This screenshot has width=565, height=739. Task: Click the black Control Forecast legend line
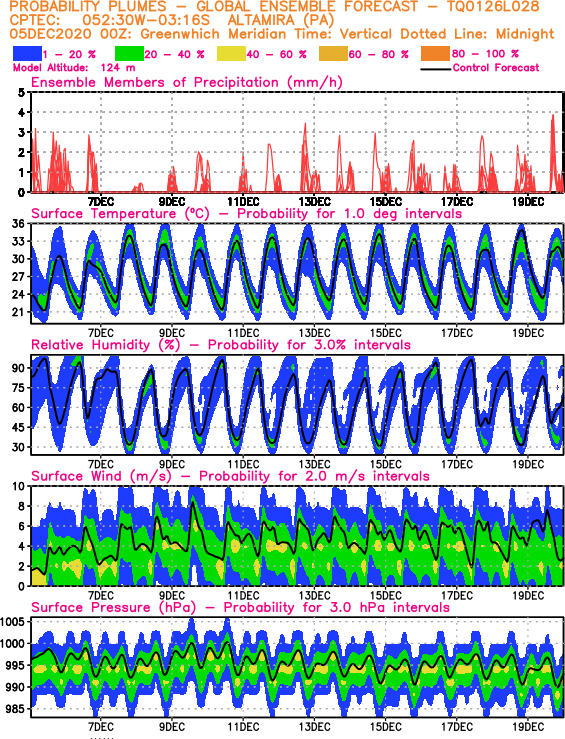pyautogui.click(x=435, y=69)
